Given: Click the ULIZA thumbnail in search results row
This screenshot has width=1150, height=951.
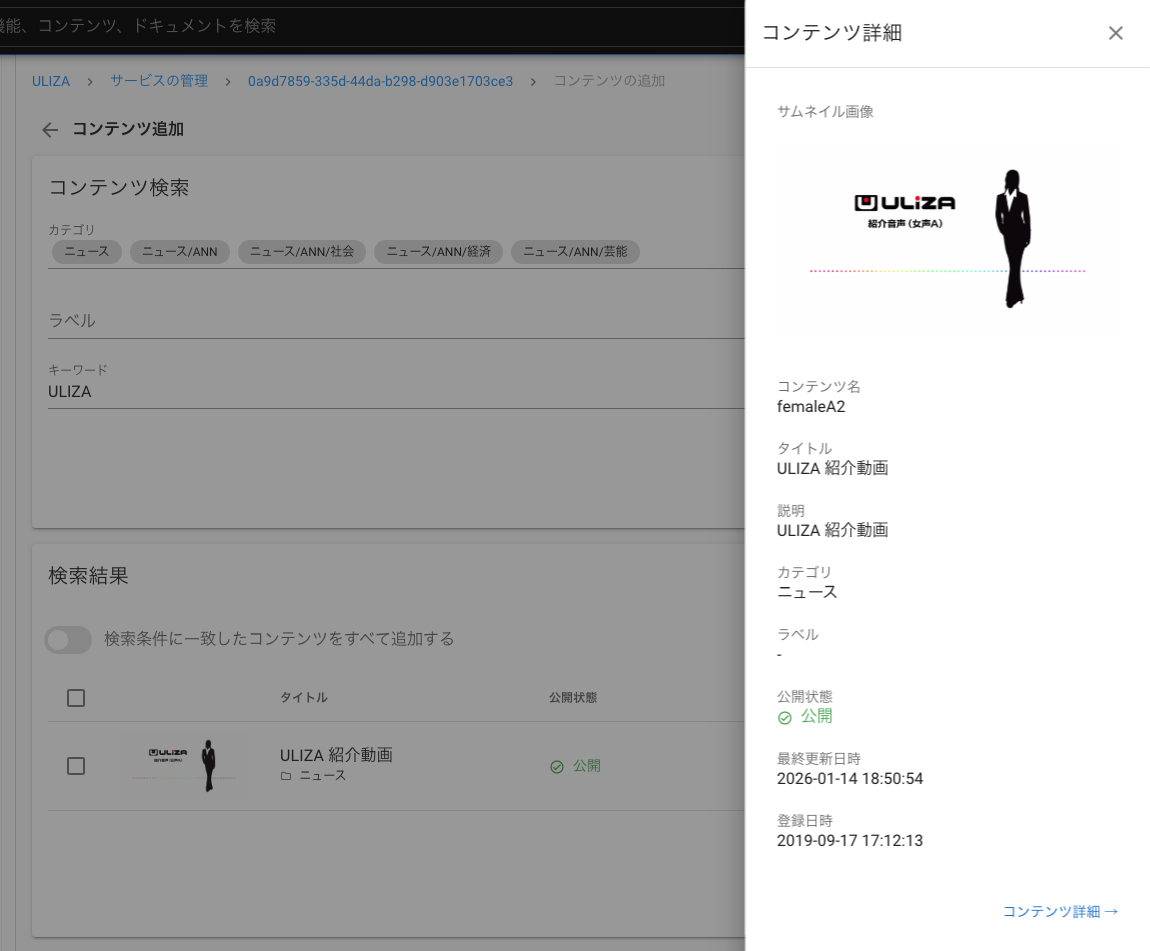Looking at the screenshot, I should 184,766.
